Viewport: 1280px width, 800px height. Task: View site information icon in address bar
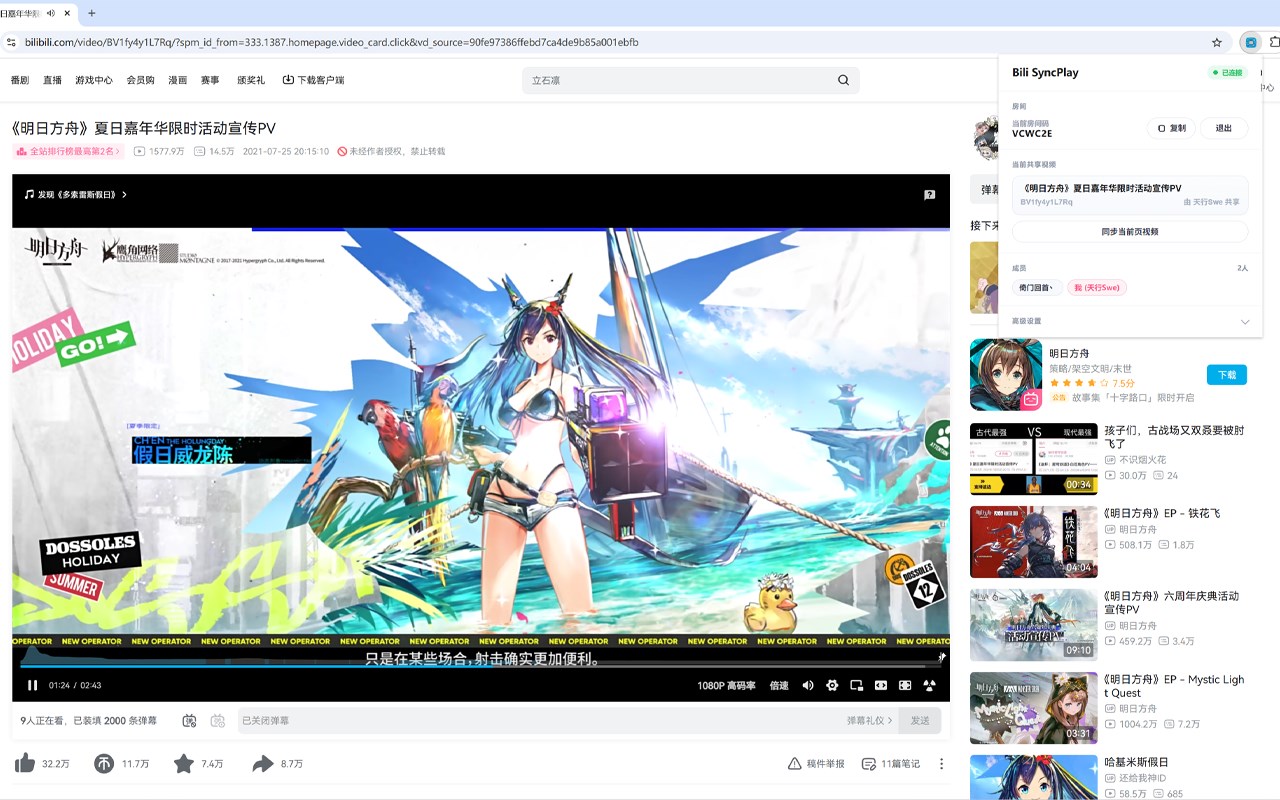point(11,43)
